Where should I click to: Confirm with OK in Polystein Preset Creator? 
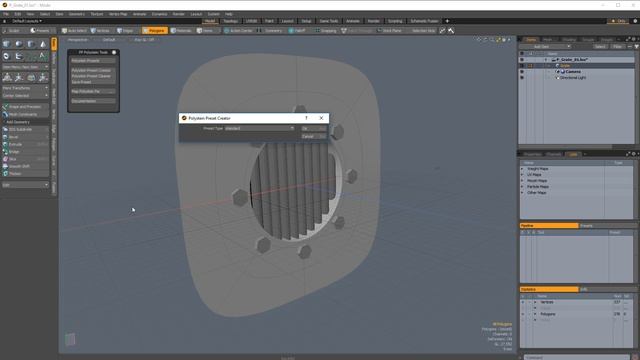click(313, 128)
